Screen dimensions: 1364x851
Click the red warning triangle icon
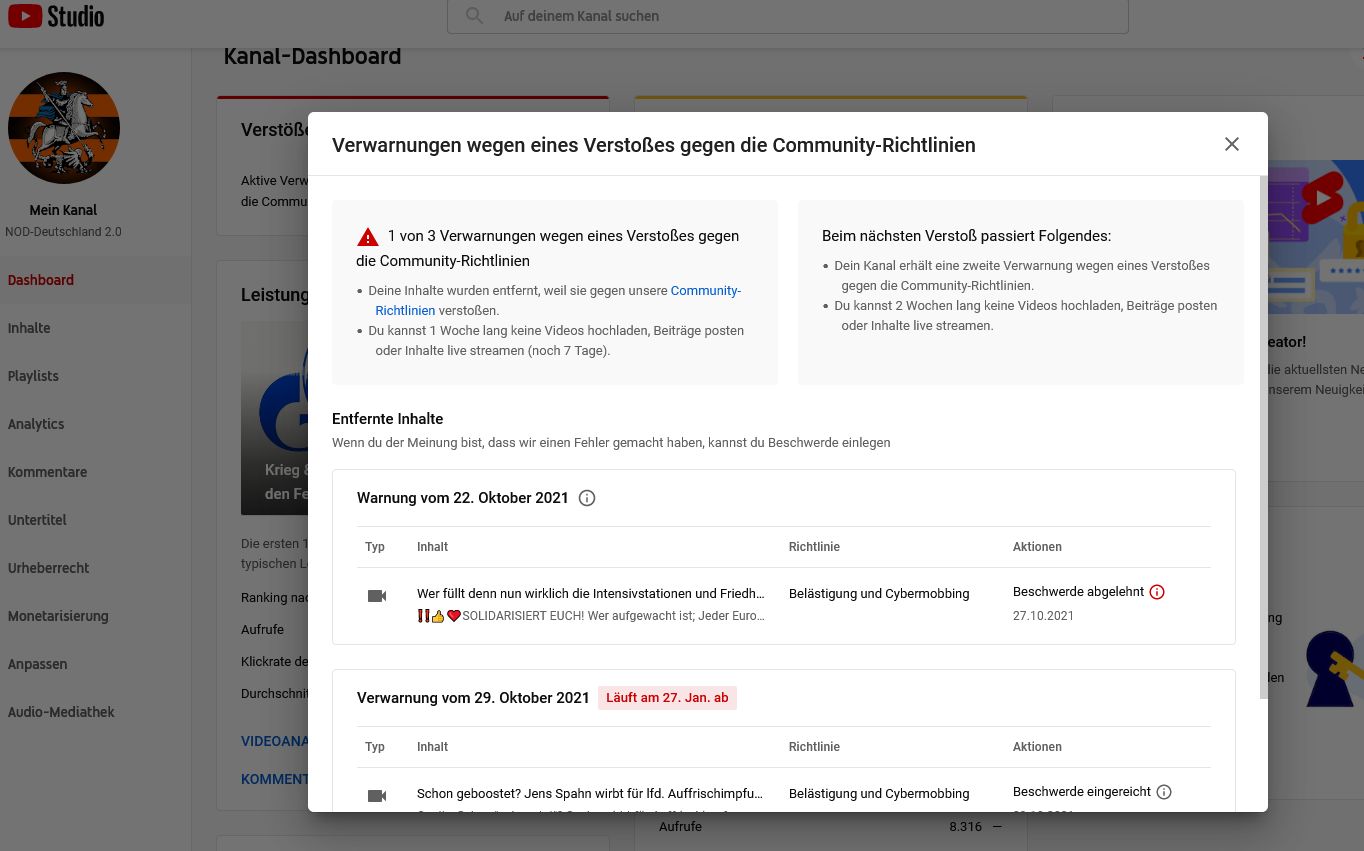pos(368,237)
